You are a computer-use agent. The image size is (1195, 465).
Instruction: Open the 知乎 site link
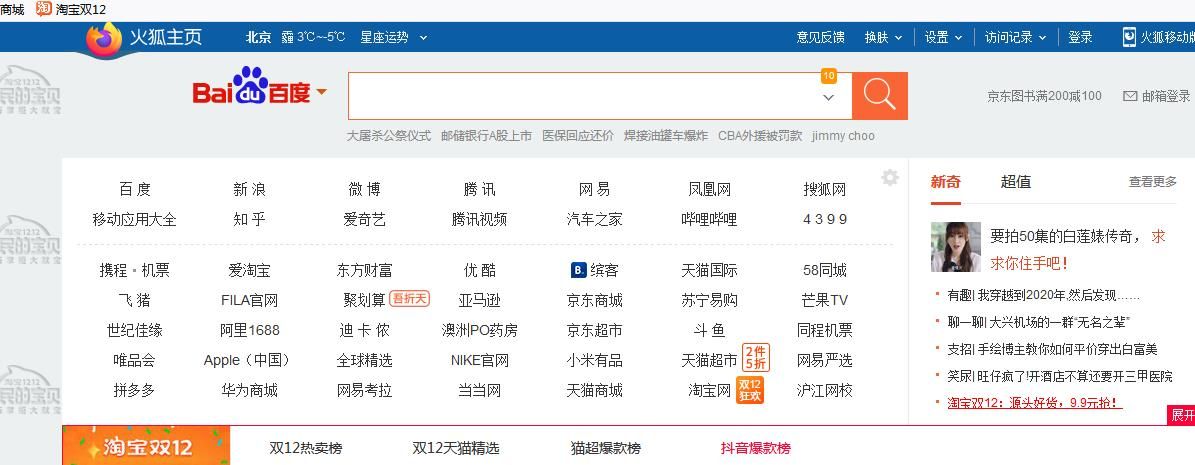tap(249, 220)
